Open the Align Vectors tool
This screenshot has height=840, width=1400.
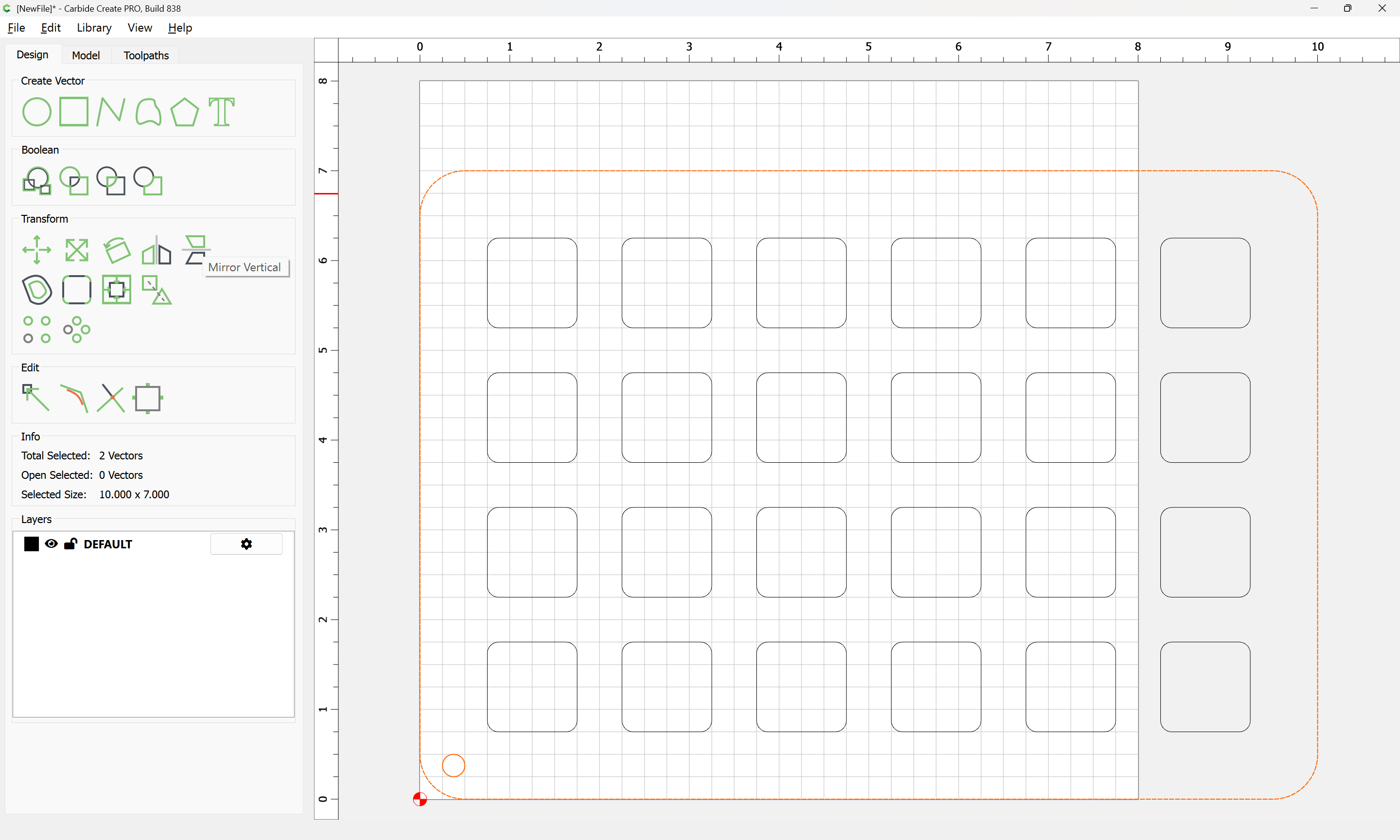point(117,289)
